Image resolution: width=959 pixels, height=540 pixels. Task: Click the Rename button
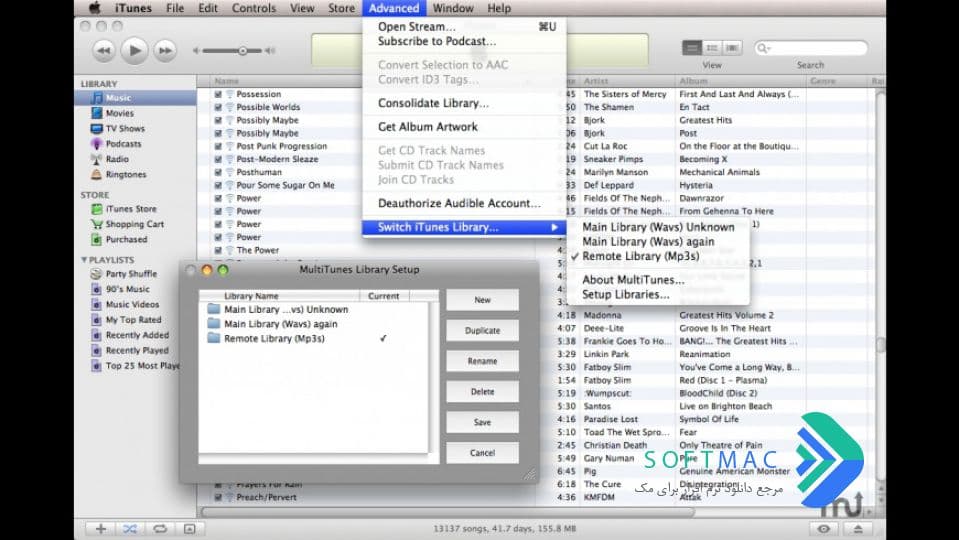483,361
